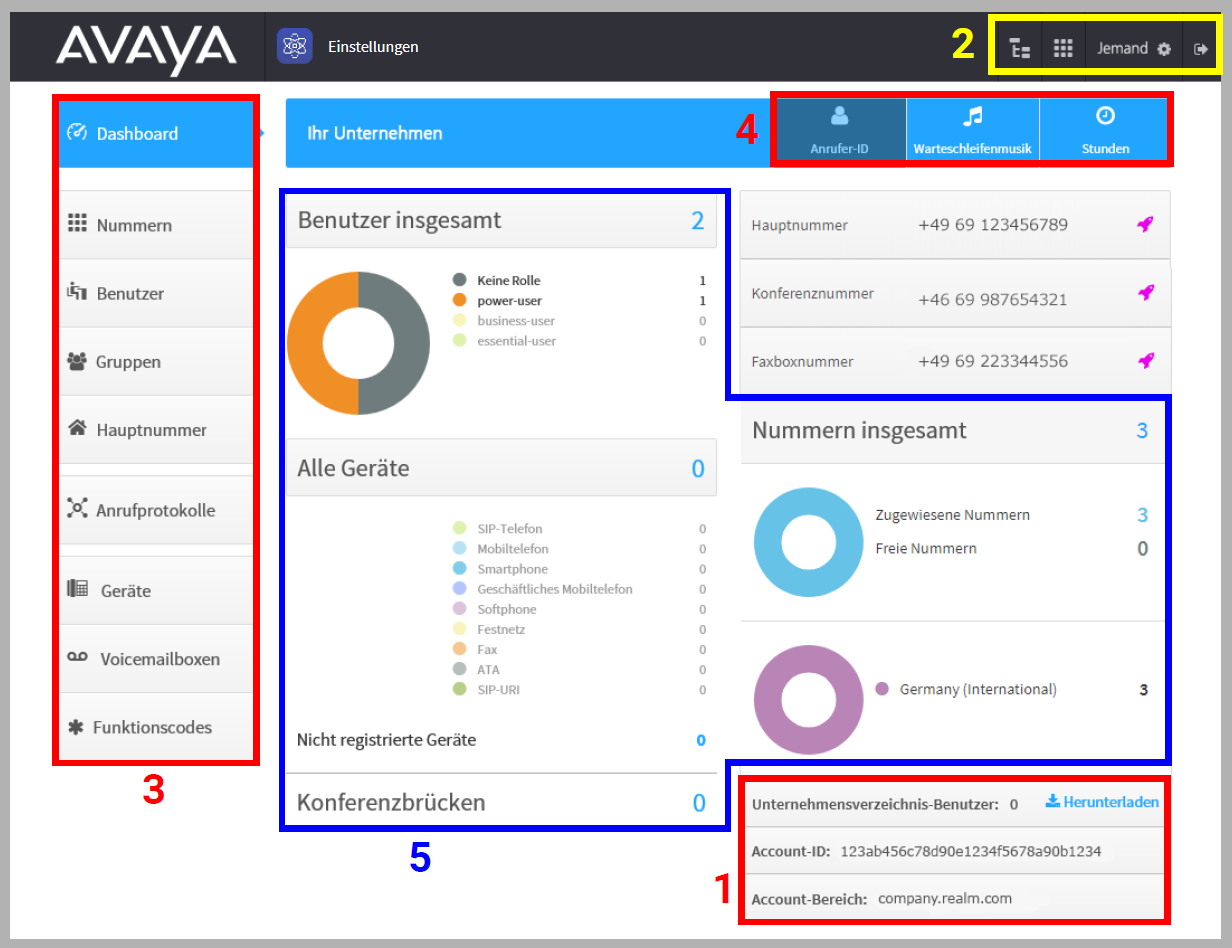Click the Funktionscodes asterisk icon
The image size is (1232, 948).
pyautogui.click(x=75, y=727)
